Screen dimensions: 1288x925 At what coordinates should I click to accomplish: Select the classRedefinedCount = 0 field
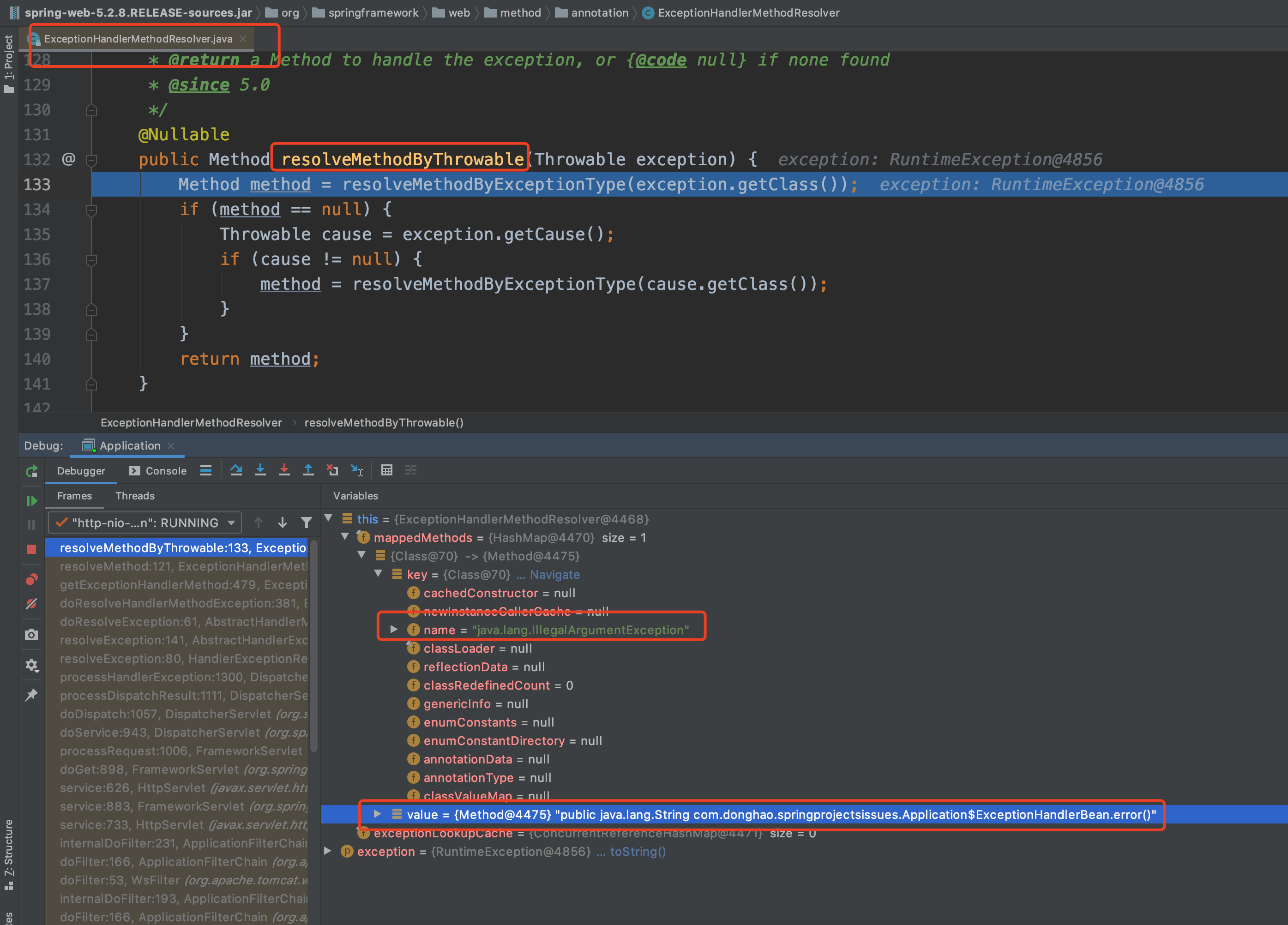(491, 685)
